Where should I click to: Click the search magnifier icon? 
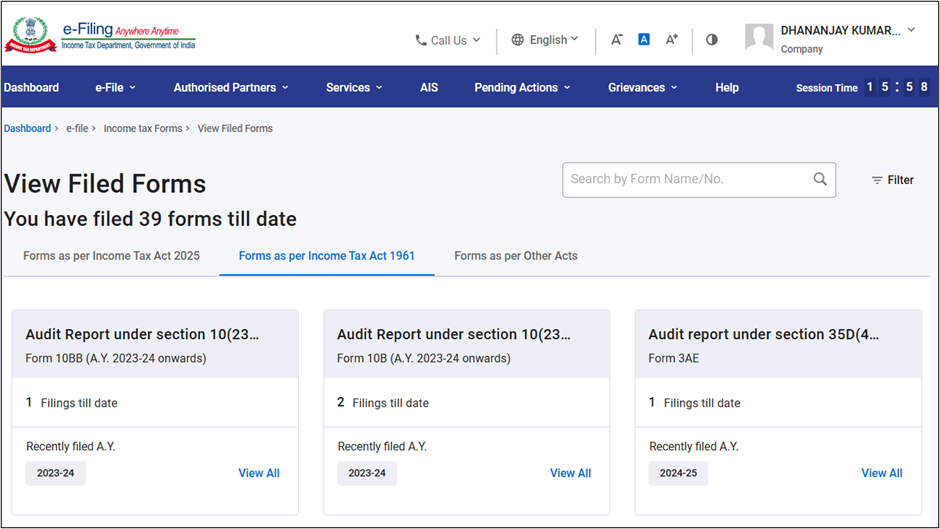point(820,179)
